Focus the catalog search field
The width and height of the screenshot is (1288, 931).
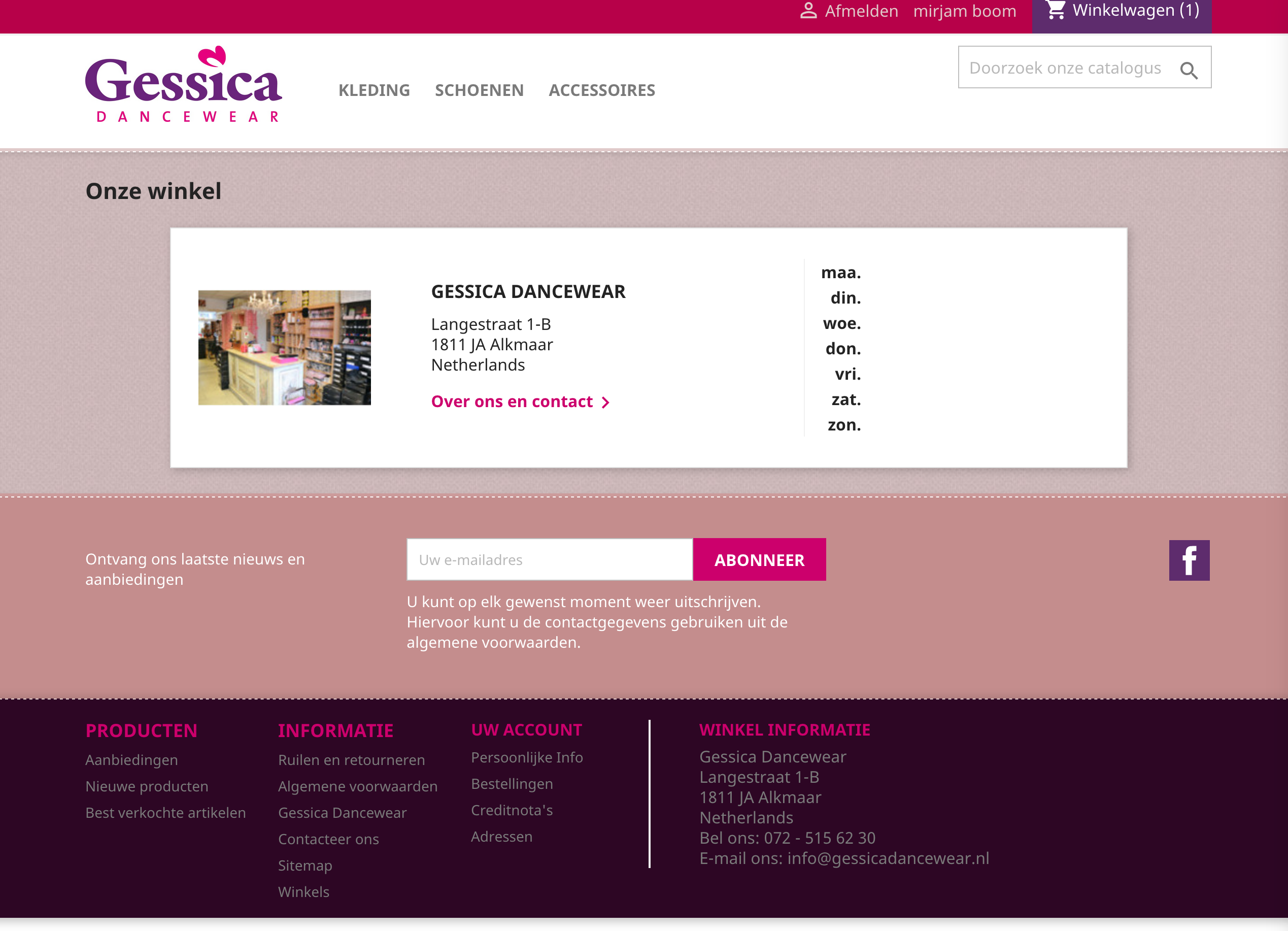pos(1065,68)
